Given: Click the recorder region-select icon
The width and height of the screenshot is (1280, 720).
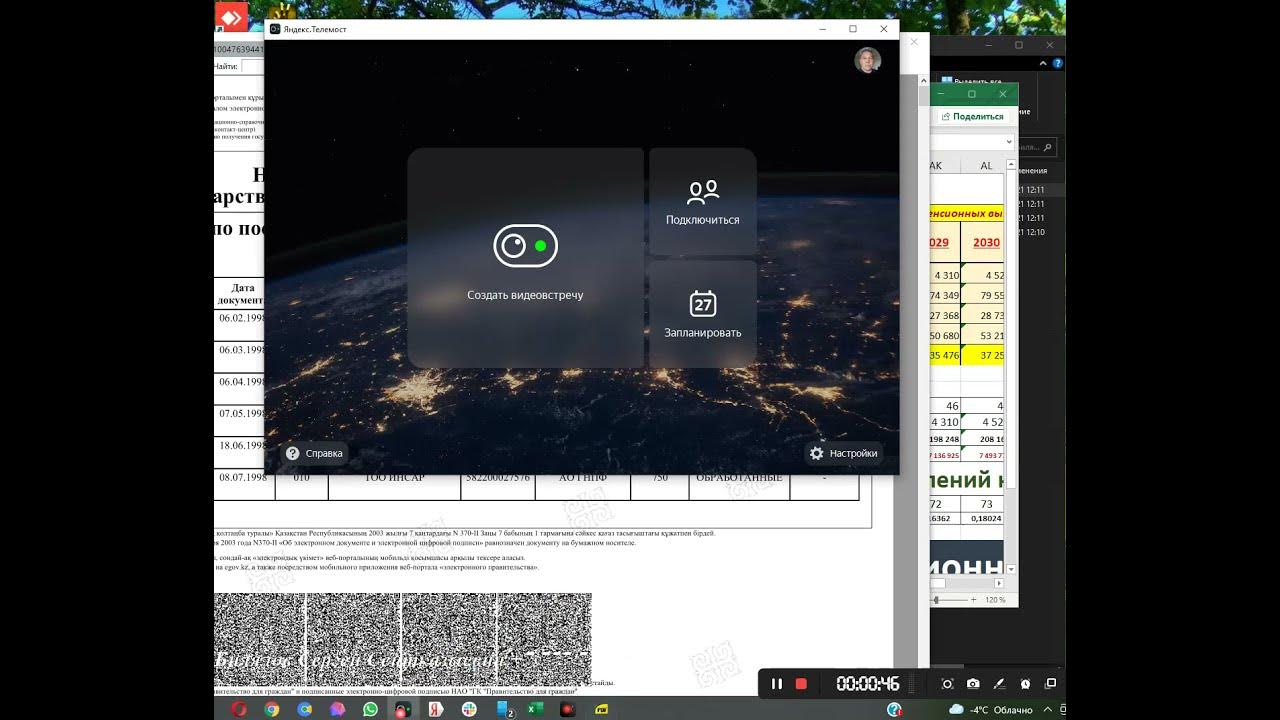Looking at the screenshot, I should click(947, 684).
